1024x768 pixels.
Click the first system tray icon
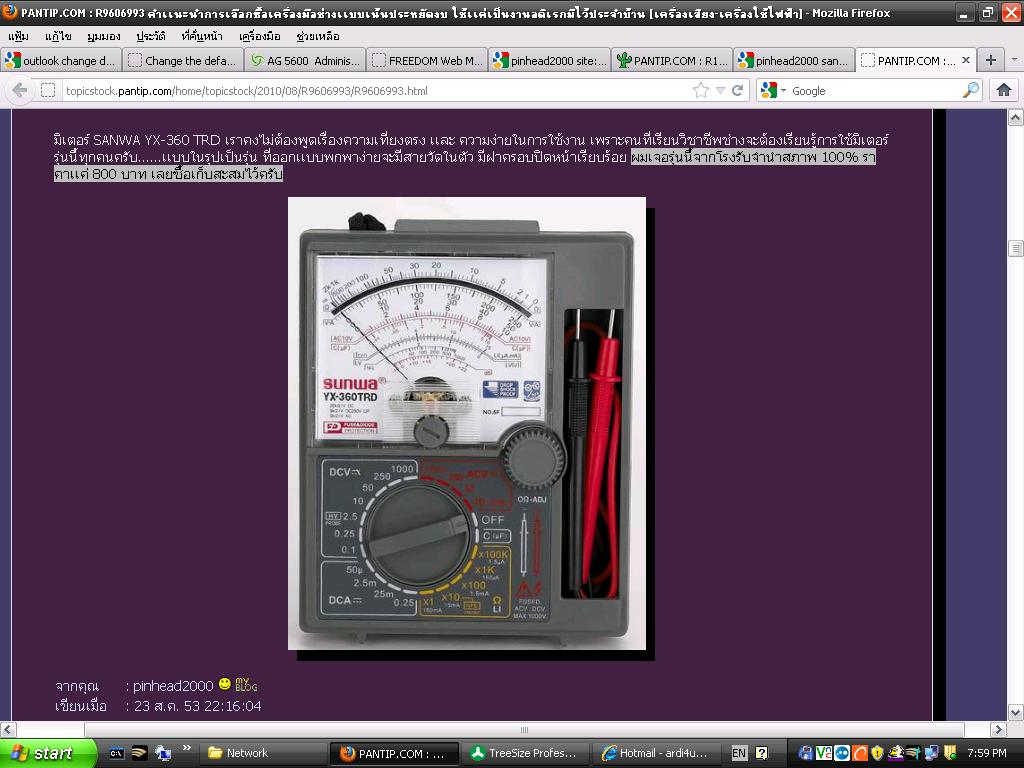point(806,753)
